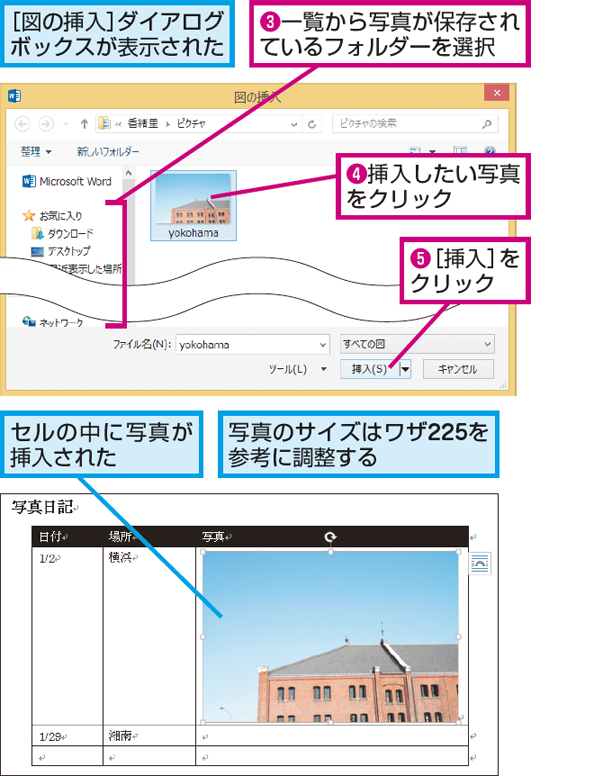Click the folder icon in the address bar
The image size is (600, 776).
click(104, 123)
